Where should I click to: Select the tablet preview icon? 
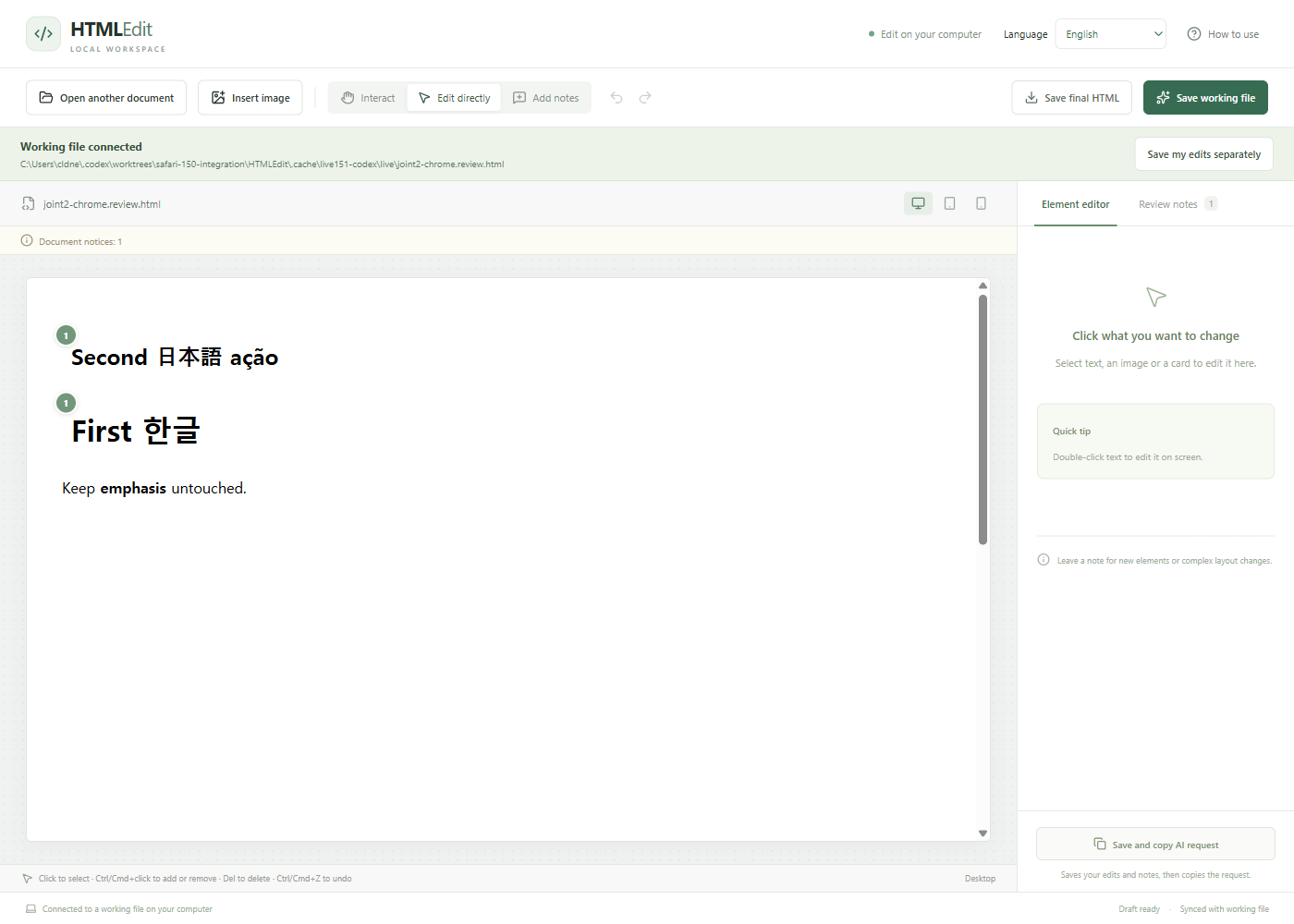coord(949,203)
